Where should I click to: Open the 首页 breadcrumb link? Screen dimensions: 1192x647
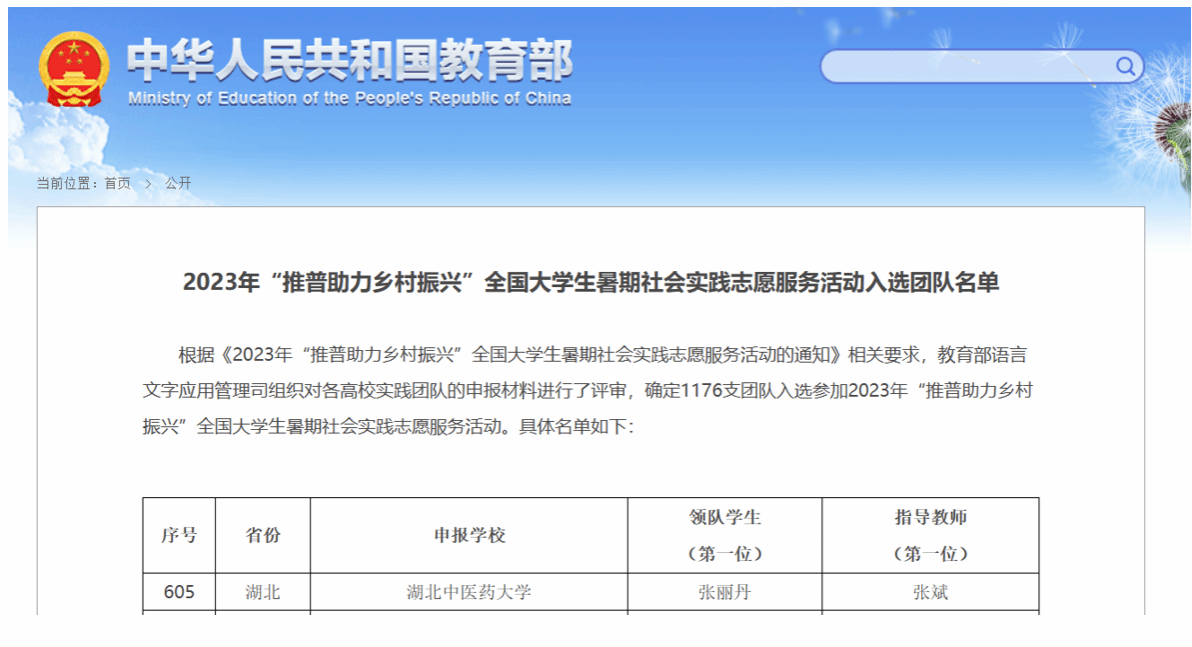(117, 183)
